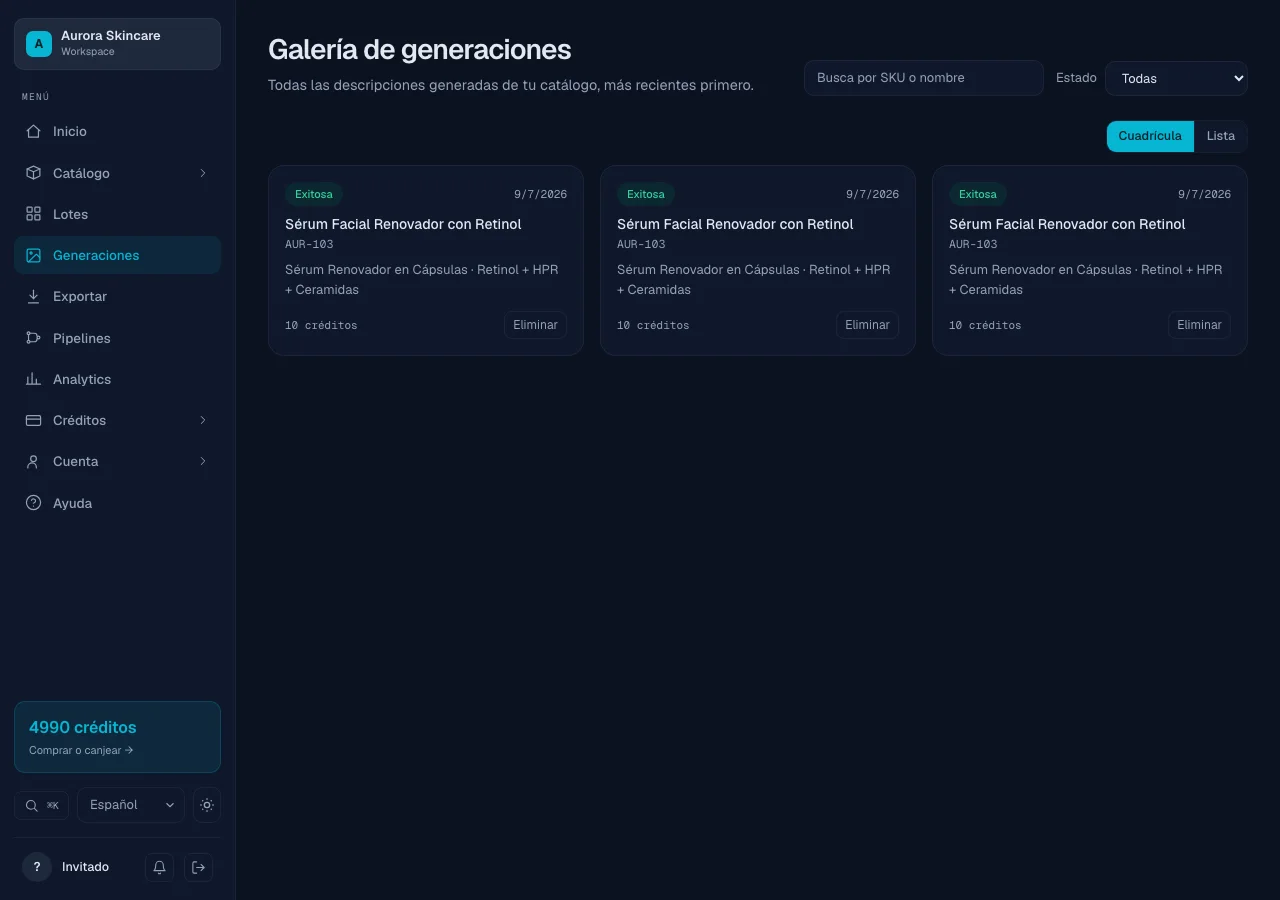Open the notifications bell
This screenshot has width=1280, height=900.
[x=159, y=867]
